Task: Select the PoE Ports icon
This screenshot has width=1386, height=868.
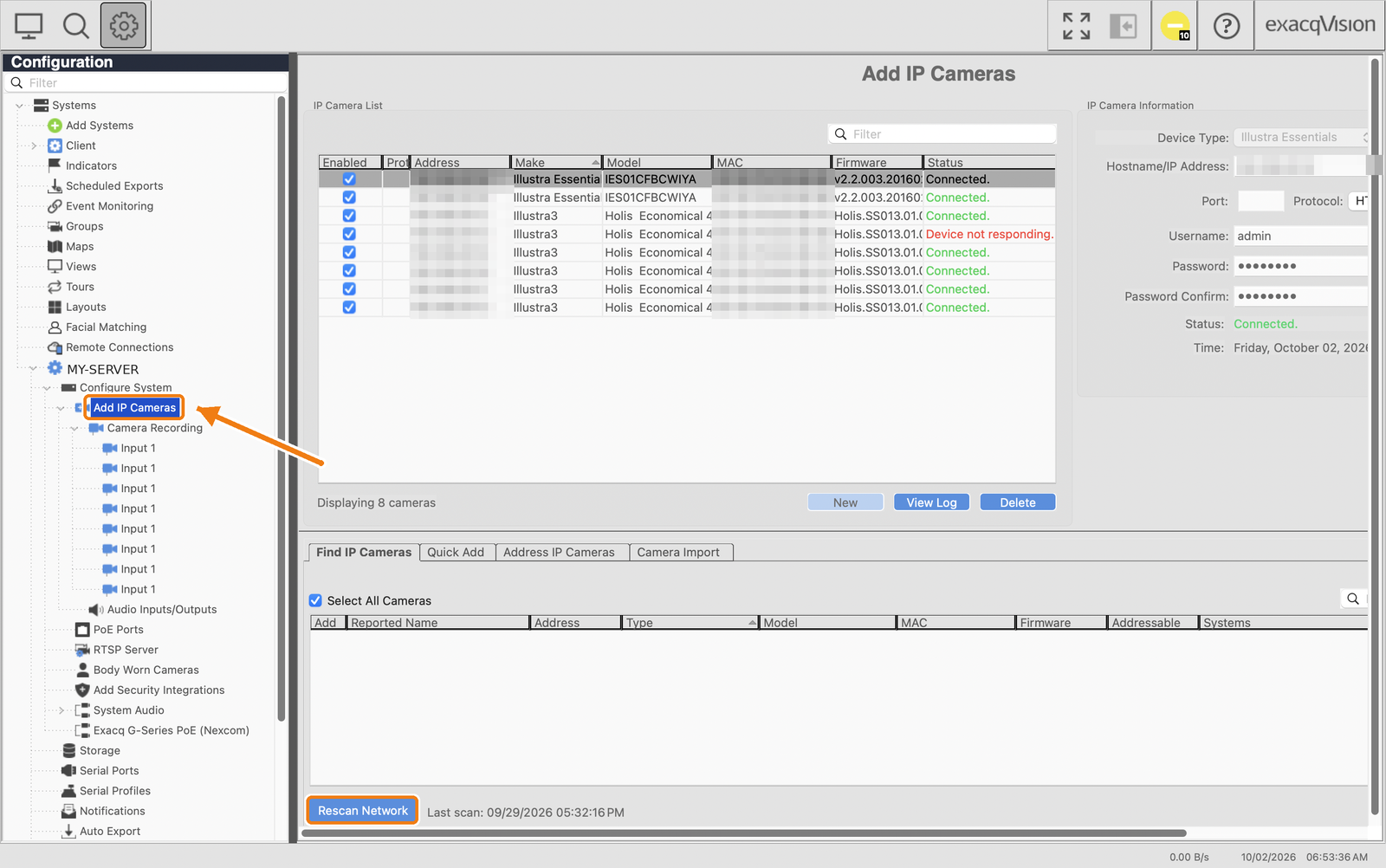Action: (82, 630)
